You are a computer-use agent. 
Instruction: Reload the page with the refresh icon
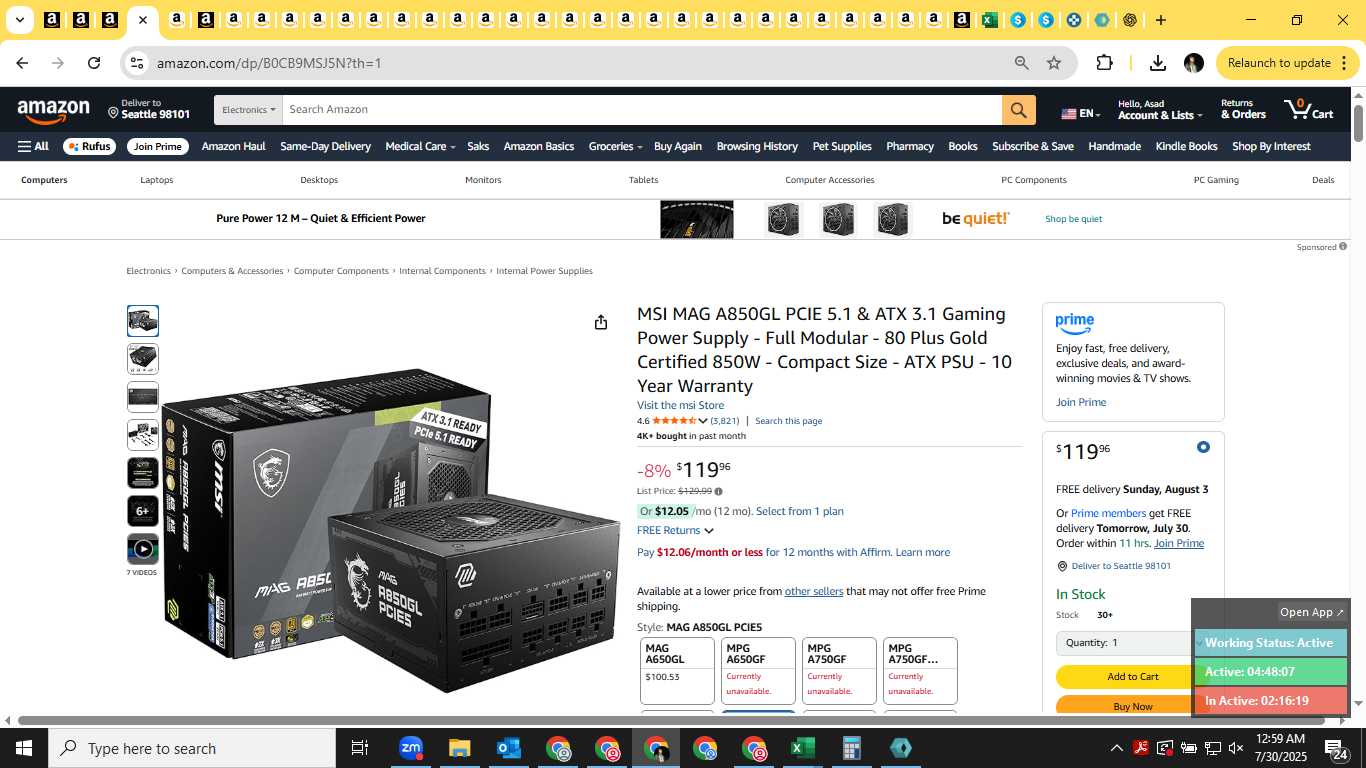click(x=94, y=63)
